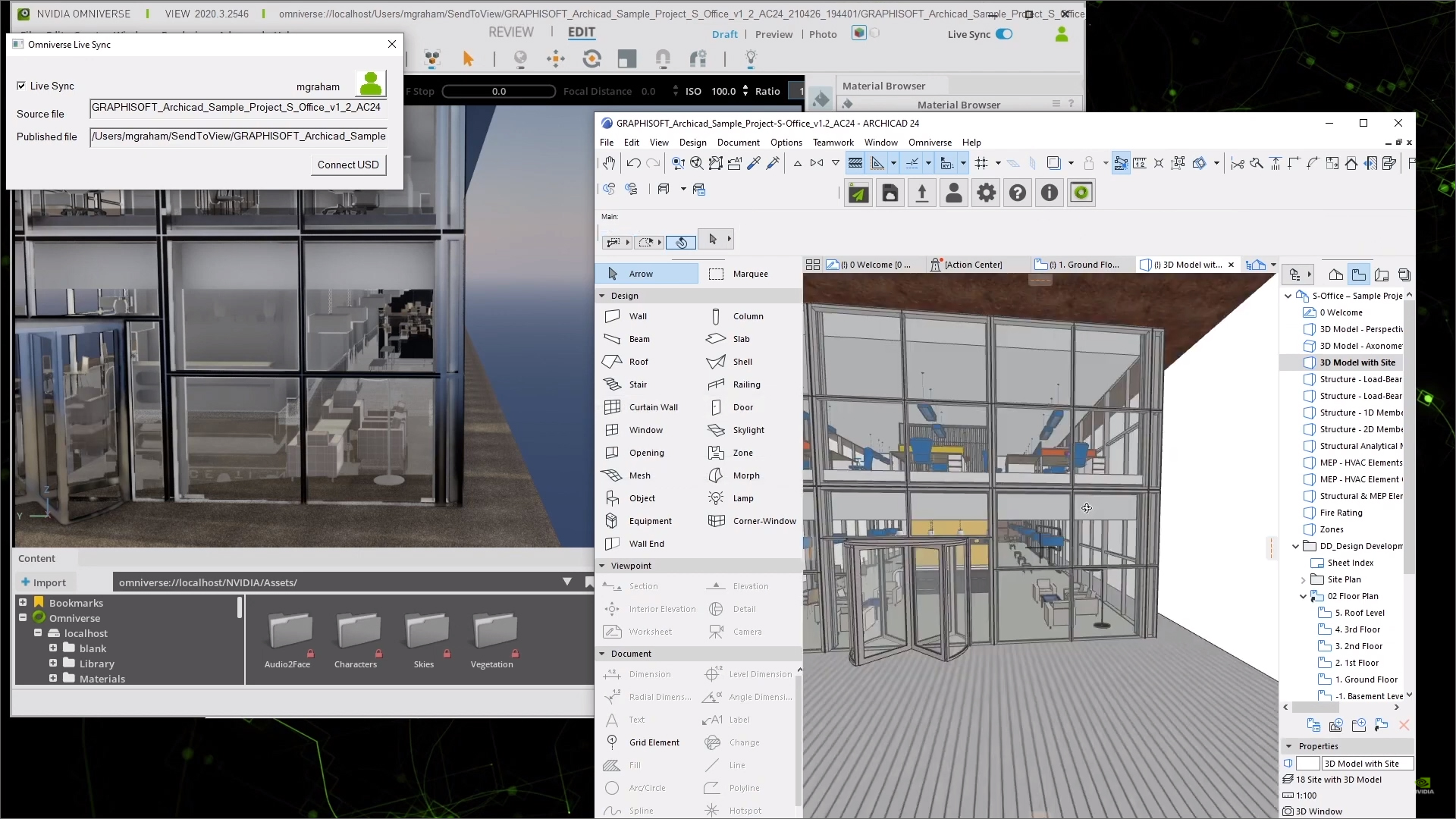
Task: Uncheck the Live Sync checkbox in dialog
Action: tap(21, 86)
